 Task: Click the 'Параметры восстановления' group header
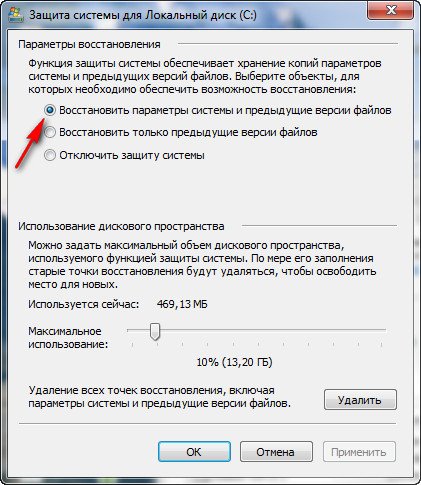[x=89, y=44]
